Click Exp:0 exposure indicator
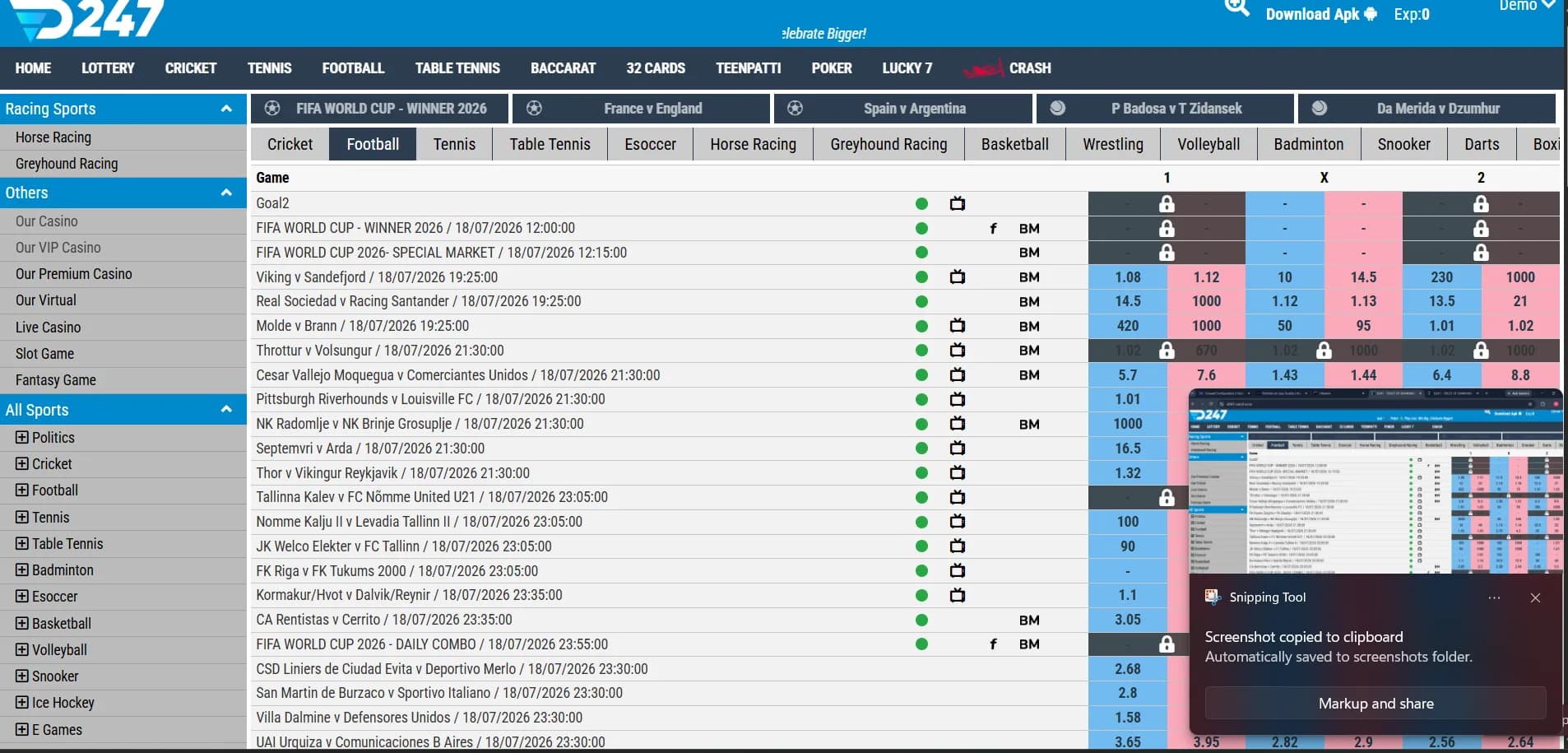 point(1412,14)
